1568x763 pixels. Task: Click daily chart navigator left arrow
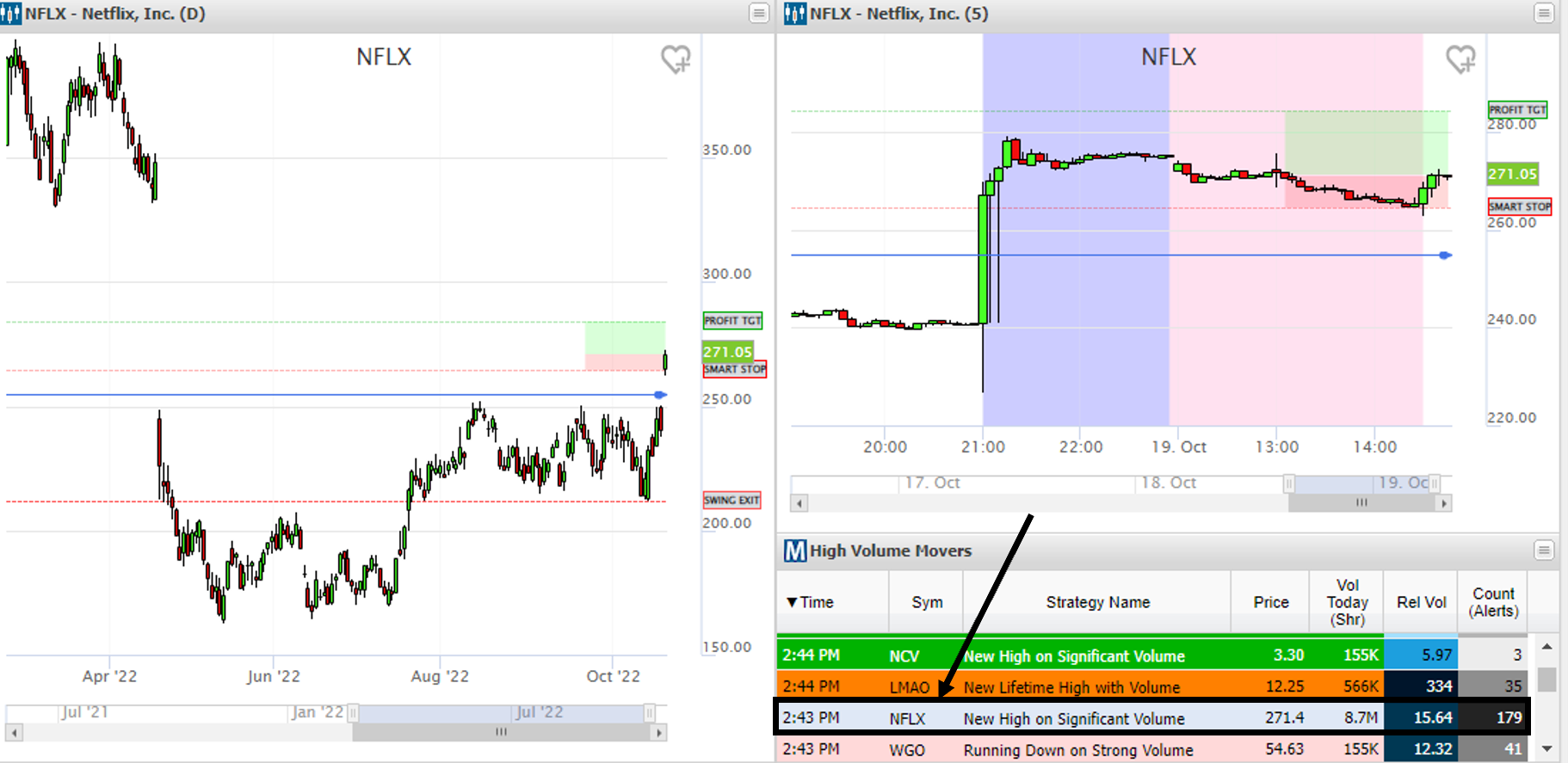click(x=14, y=733)
